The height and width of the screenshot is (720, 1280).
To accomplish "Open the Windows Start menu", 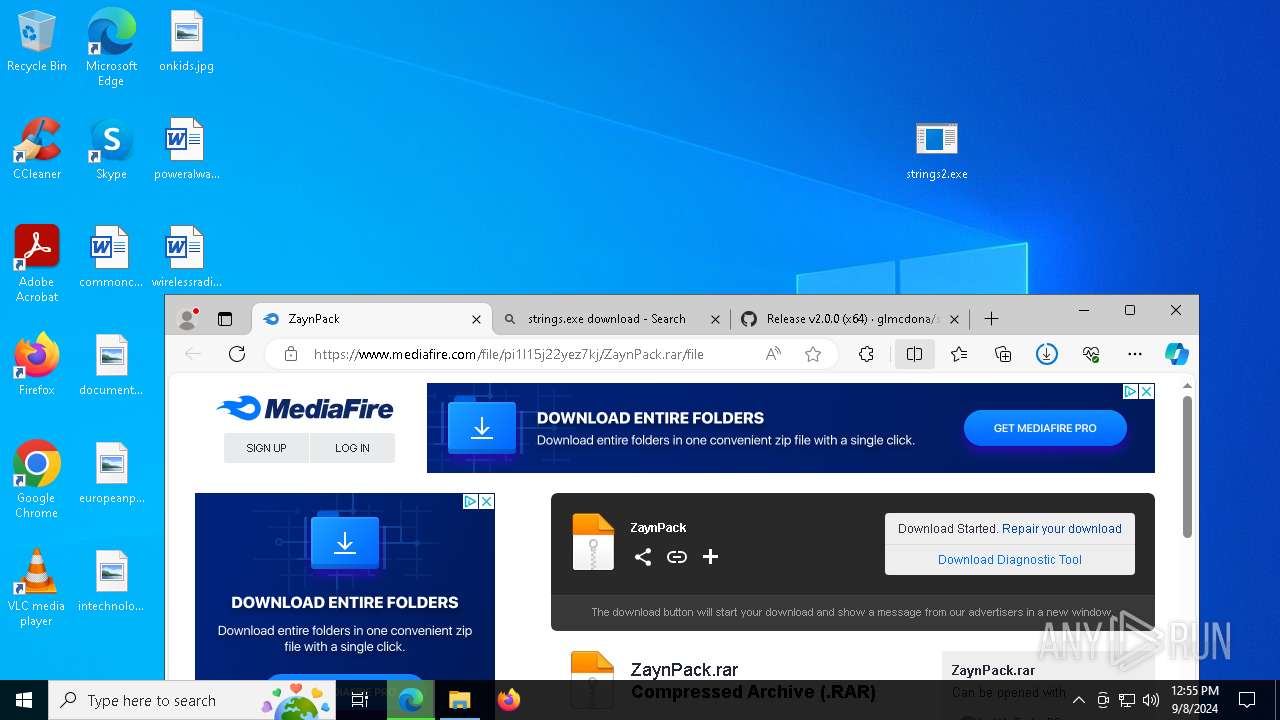I will coord(24,700).
